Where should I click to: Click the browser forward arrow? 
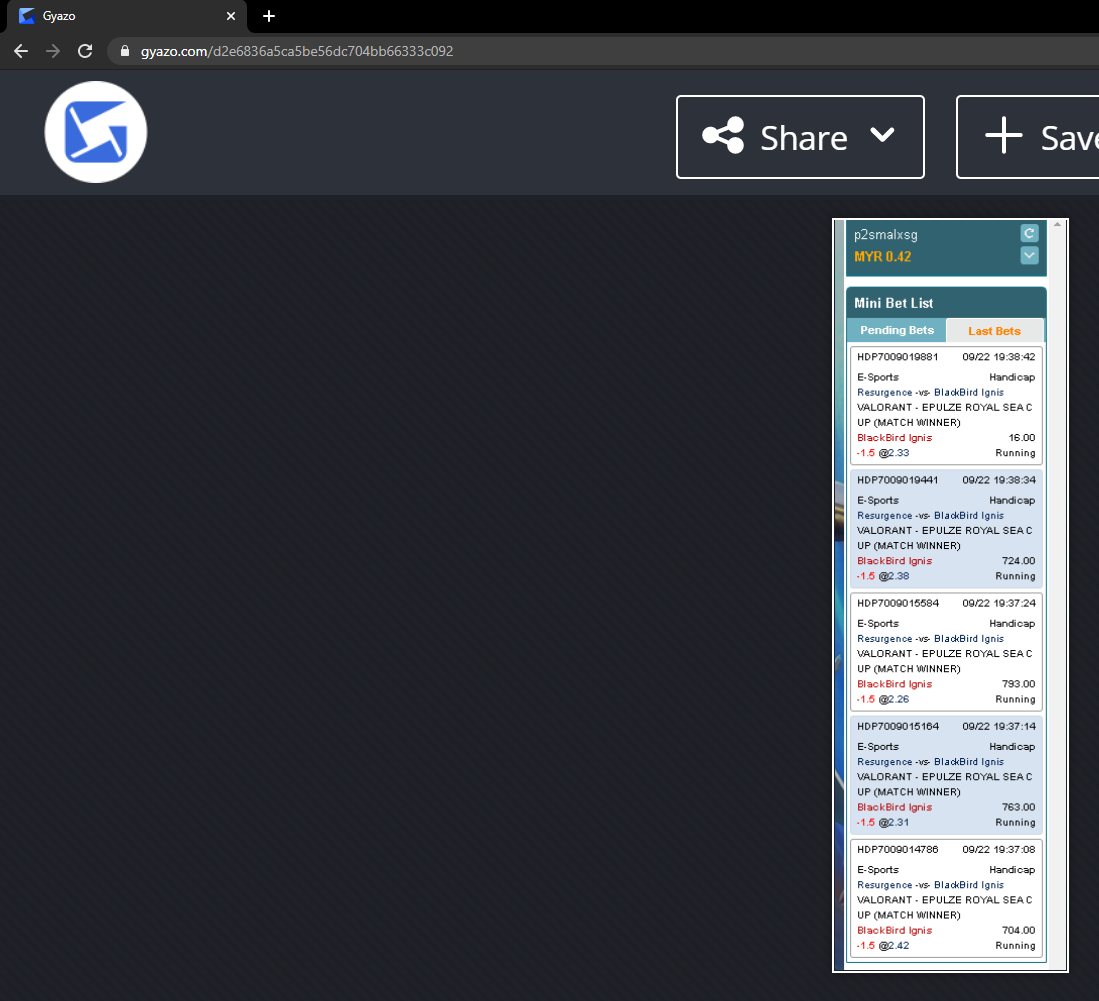coord(53,51)
